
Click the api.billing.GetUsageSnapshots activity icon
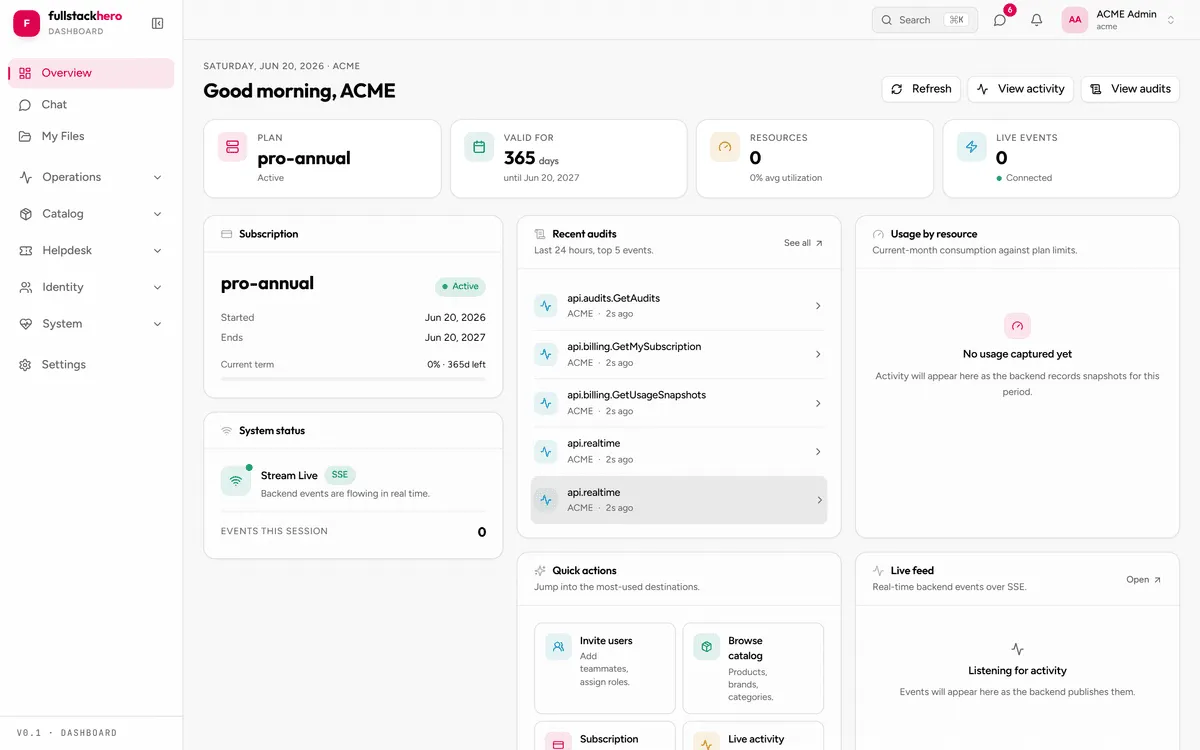[545, 403]
